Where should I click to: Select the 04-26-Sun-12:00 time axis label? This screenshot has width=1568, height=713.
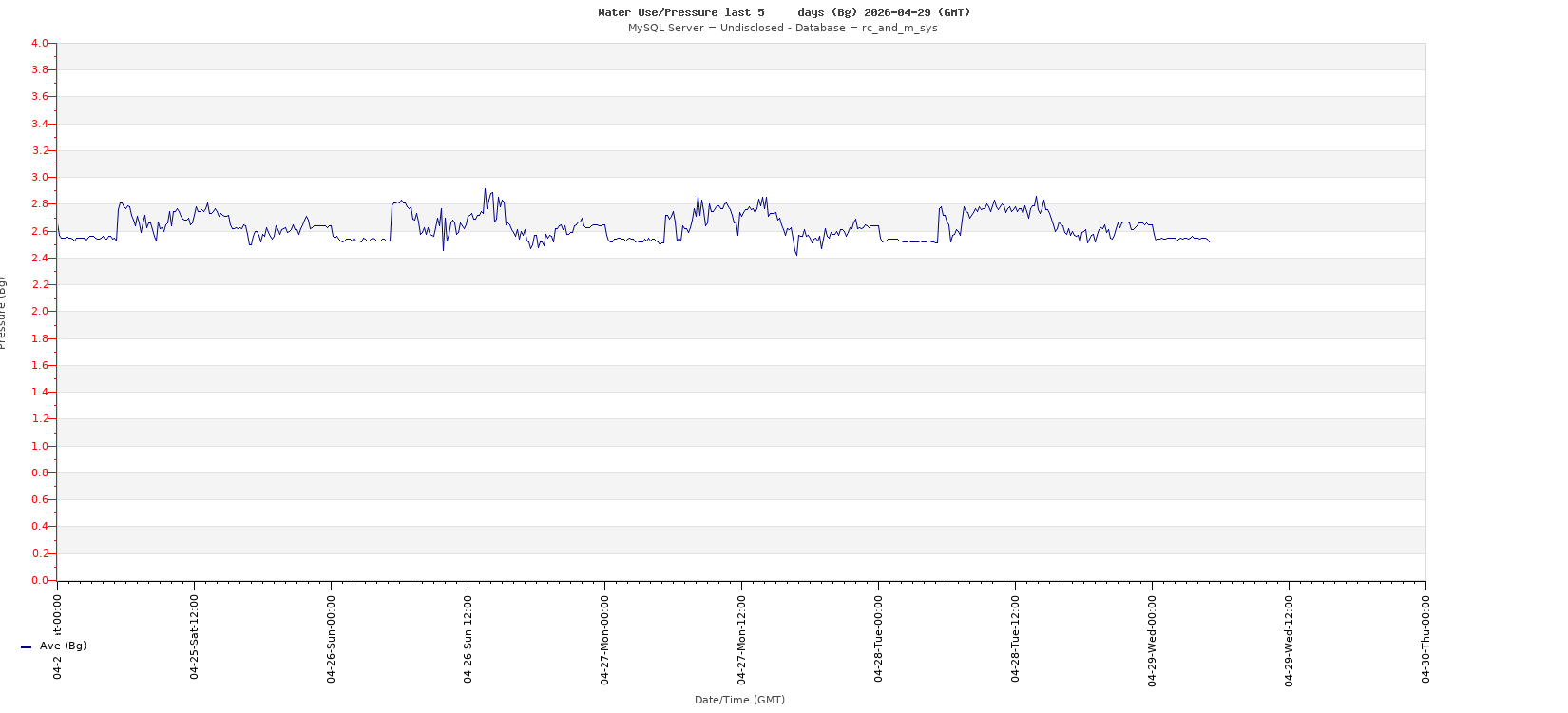(468, 638)
